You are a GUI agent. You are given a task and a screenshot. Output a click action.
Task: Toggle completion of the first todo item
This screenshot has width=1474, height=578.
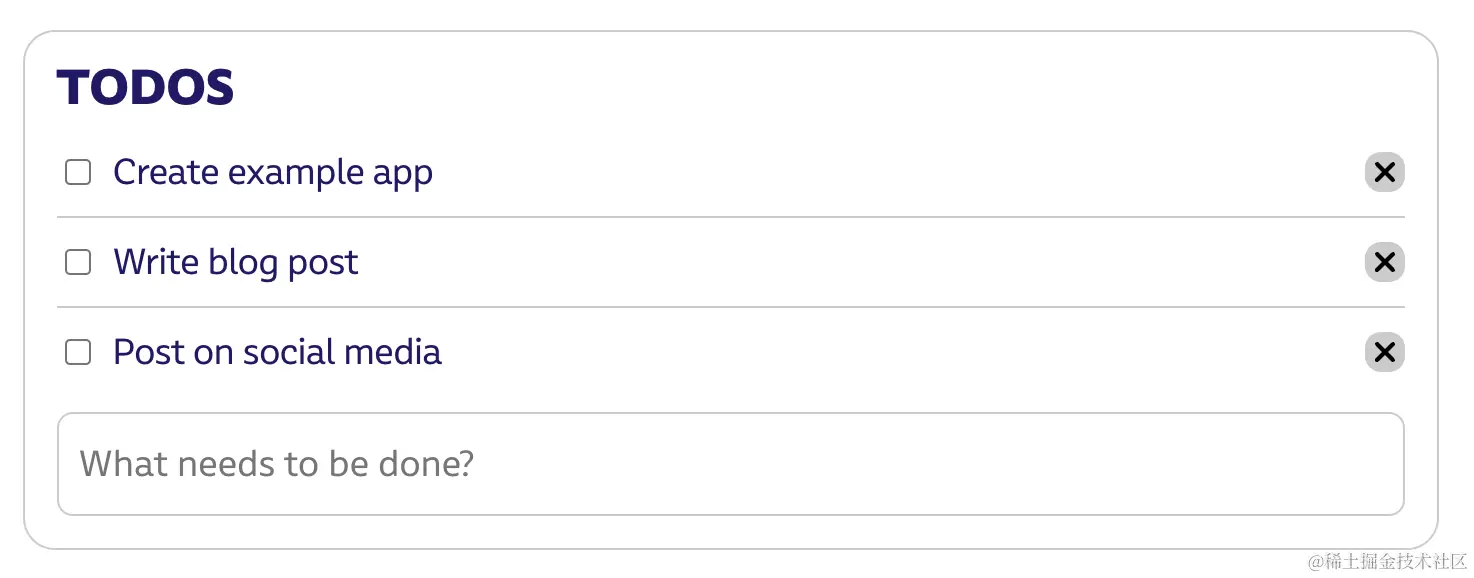78,172
